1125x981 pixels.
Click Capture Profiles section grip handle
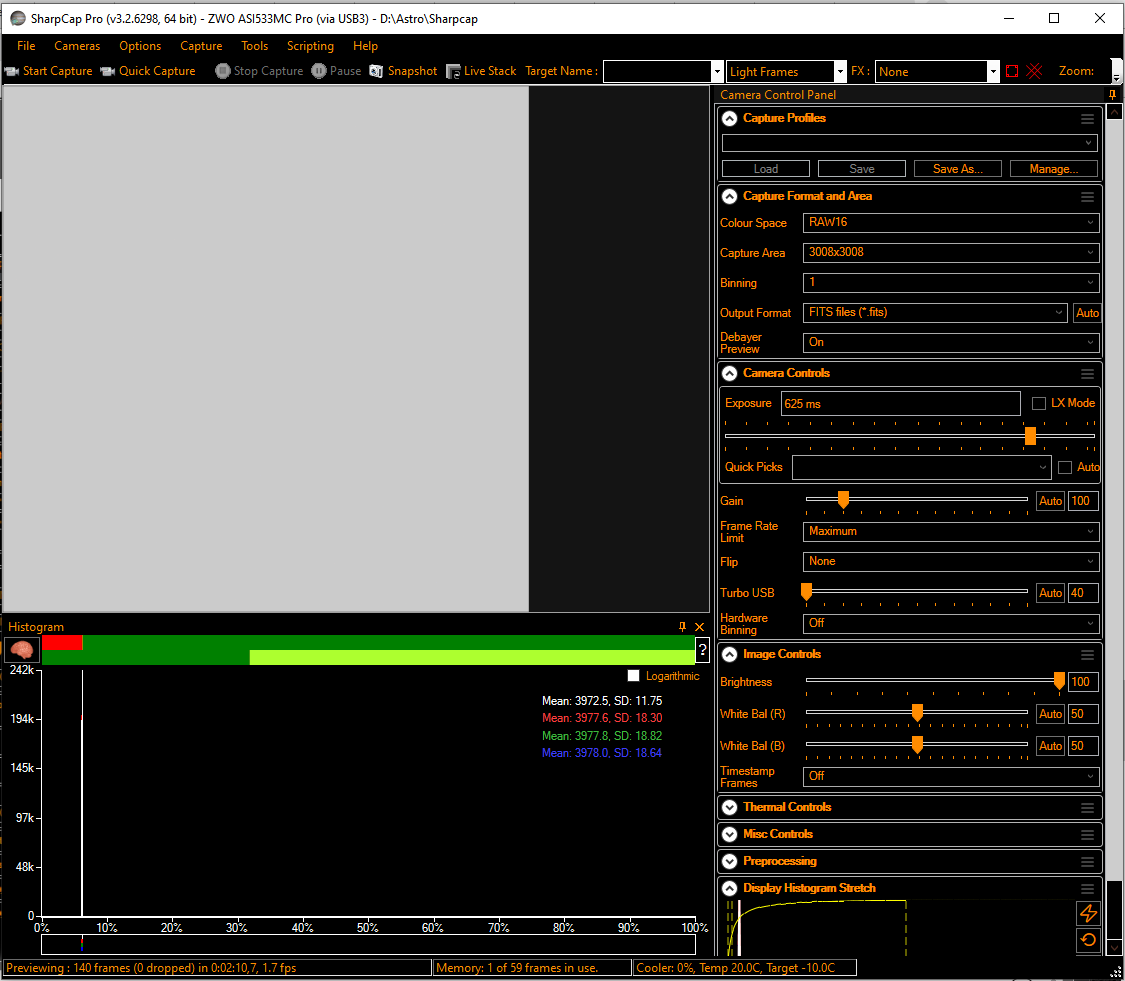[1088, 118]
